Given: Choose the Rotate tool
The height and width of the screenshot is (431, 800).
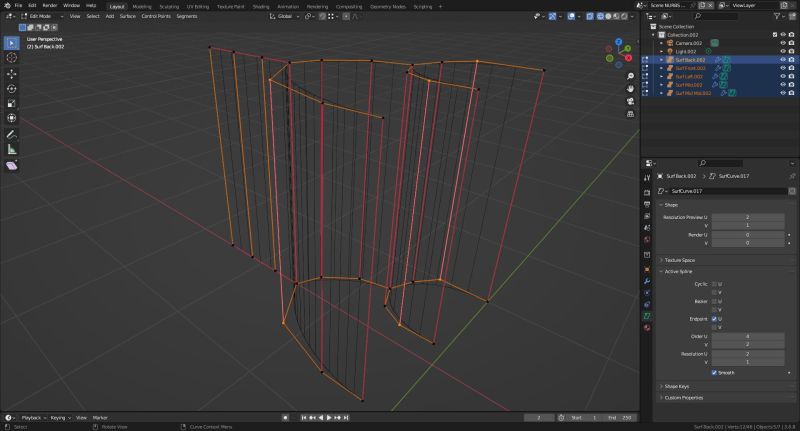Looking at the screenshot, I should (x=12, y=88).
